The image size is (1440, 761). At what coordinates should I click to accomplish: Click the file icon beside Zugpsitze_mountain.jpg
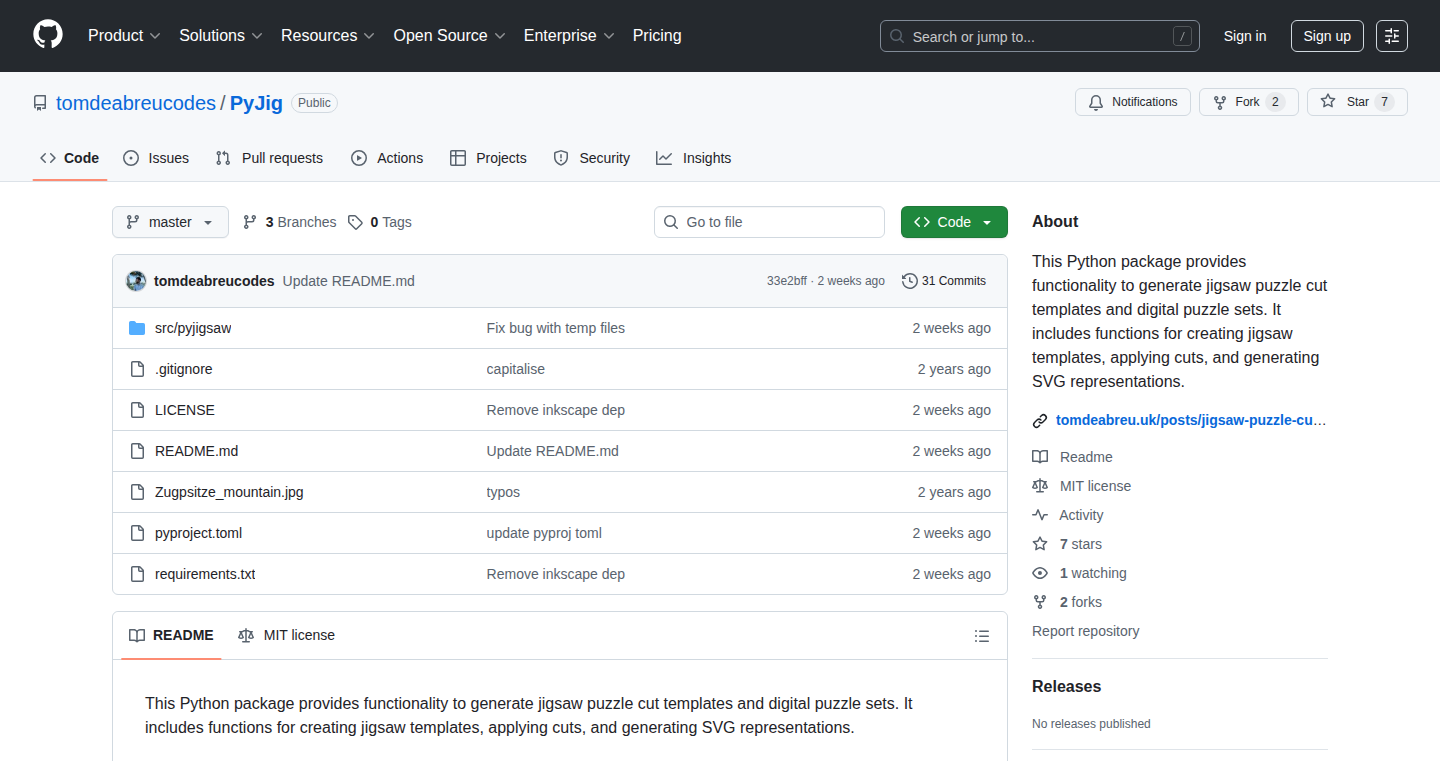click(x=137, y=492)
